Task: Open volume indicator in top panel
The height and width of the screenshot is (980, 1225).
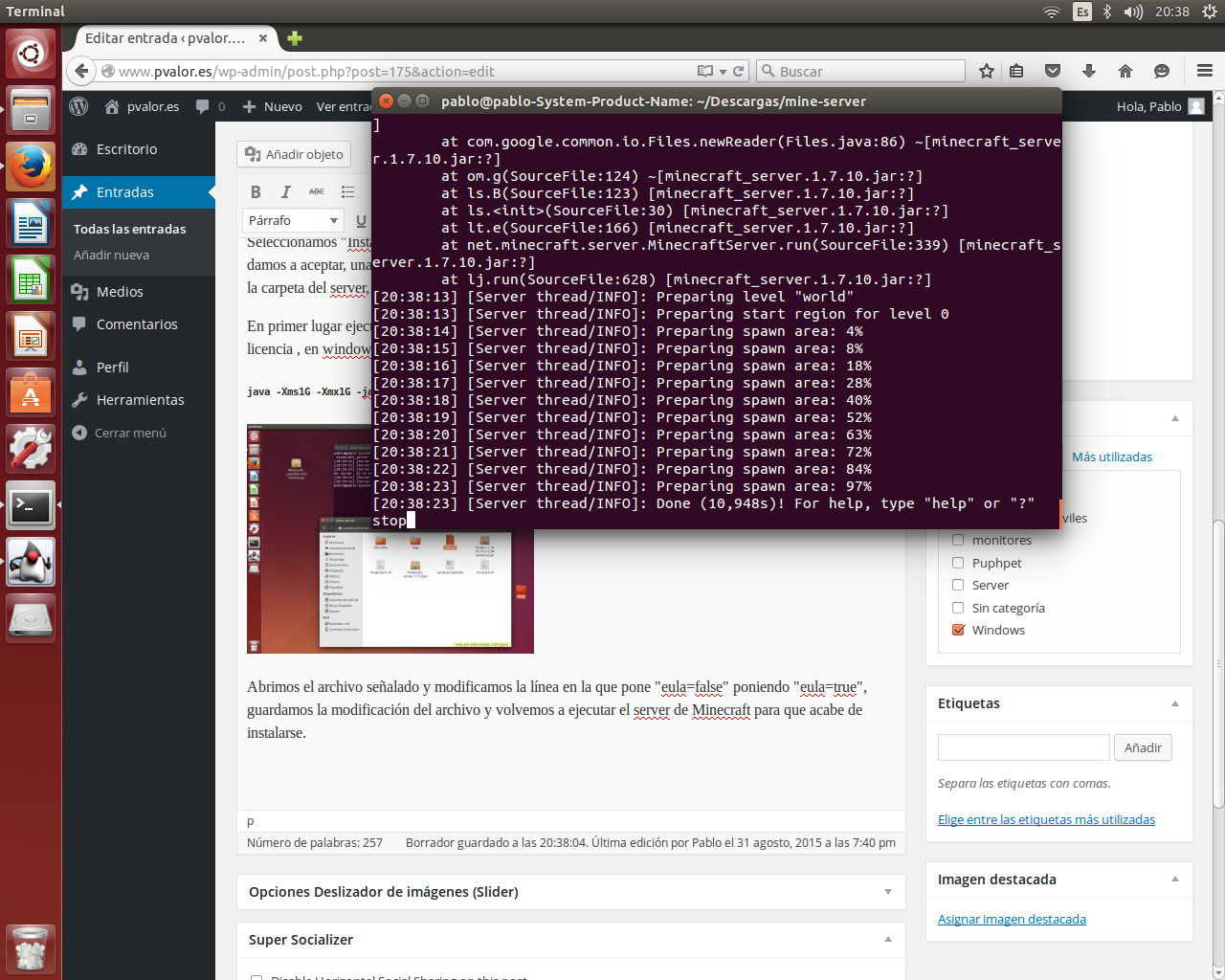Action: point(1133,11)
